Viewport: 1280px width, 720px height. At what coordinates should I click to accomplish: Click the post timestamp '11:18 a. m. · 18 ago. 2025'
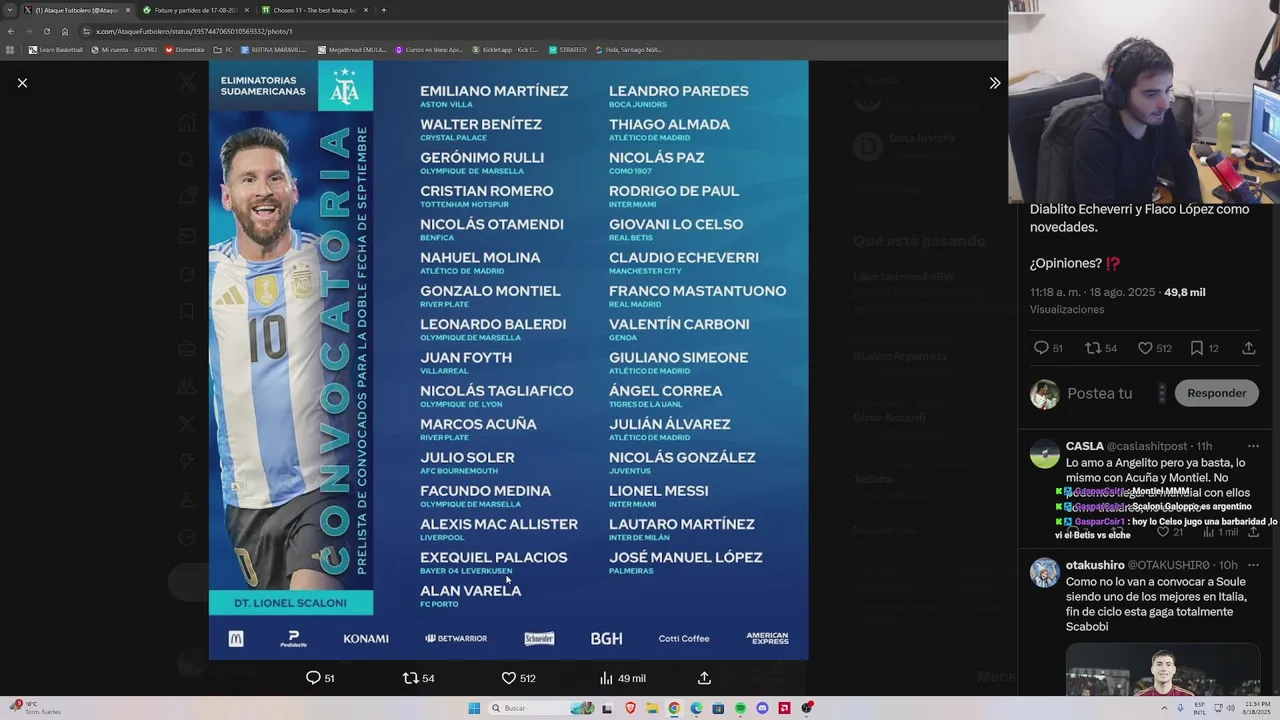pyautogui.click(x=1092, y=292)
